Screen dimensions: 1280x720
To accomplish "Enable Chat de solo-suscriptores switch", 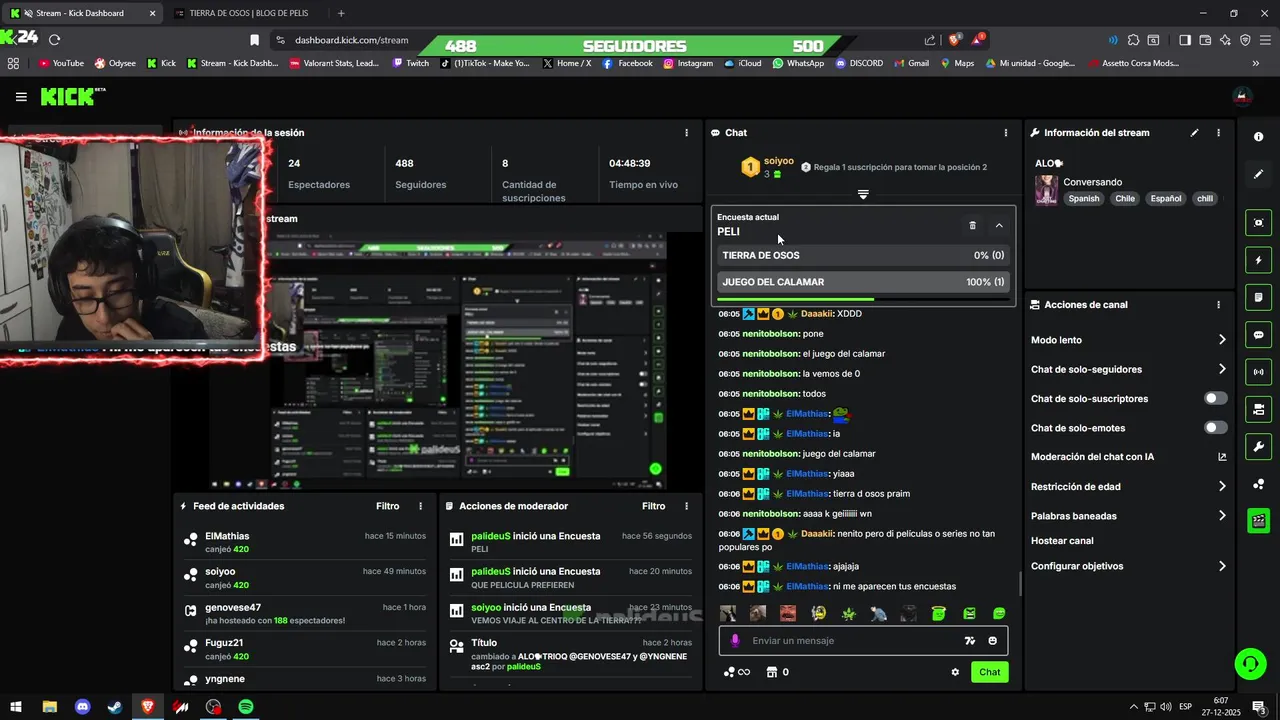I will [x=1215, y=398].
